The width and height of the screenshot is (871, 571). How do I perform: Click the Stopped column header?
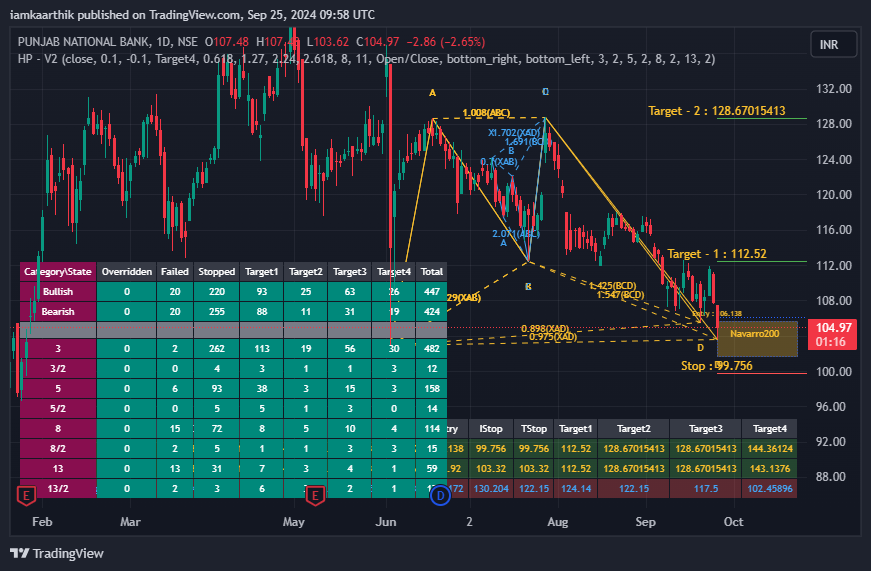[217, 272]
